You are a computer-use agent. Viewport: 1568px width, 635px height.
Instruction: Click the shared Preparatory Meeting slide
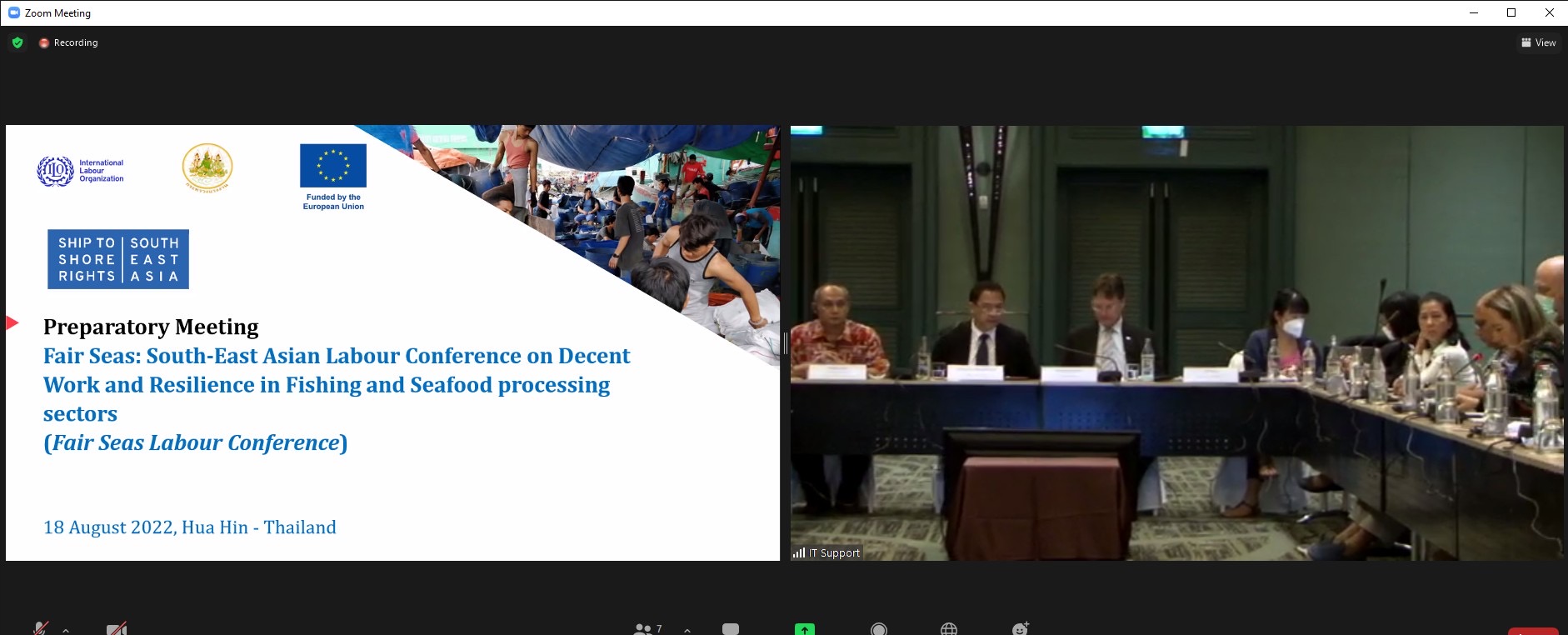392,342
